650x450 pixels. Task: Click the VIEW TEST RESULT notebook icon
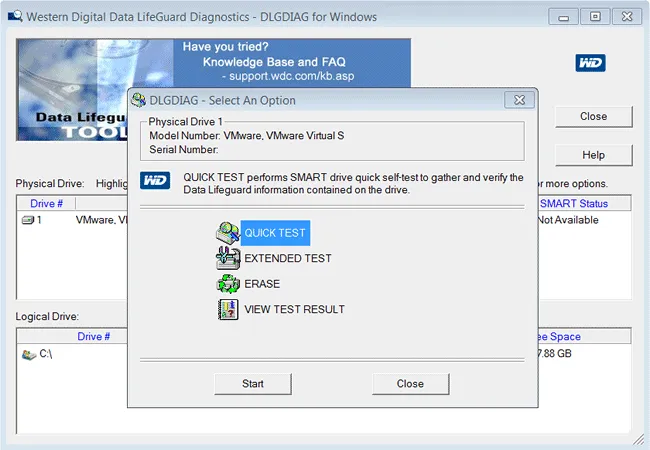point(228,310)
